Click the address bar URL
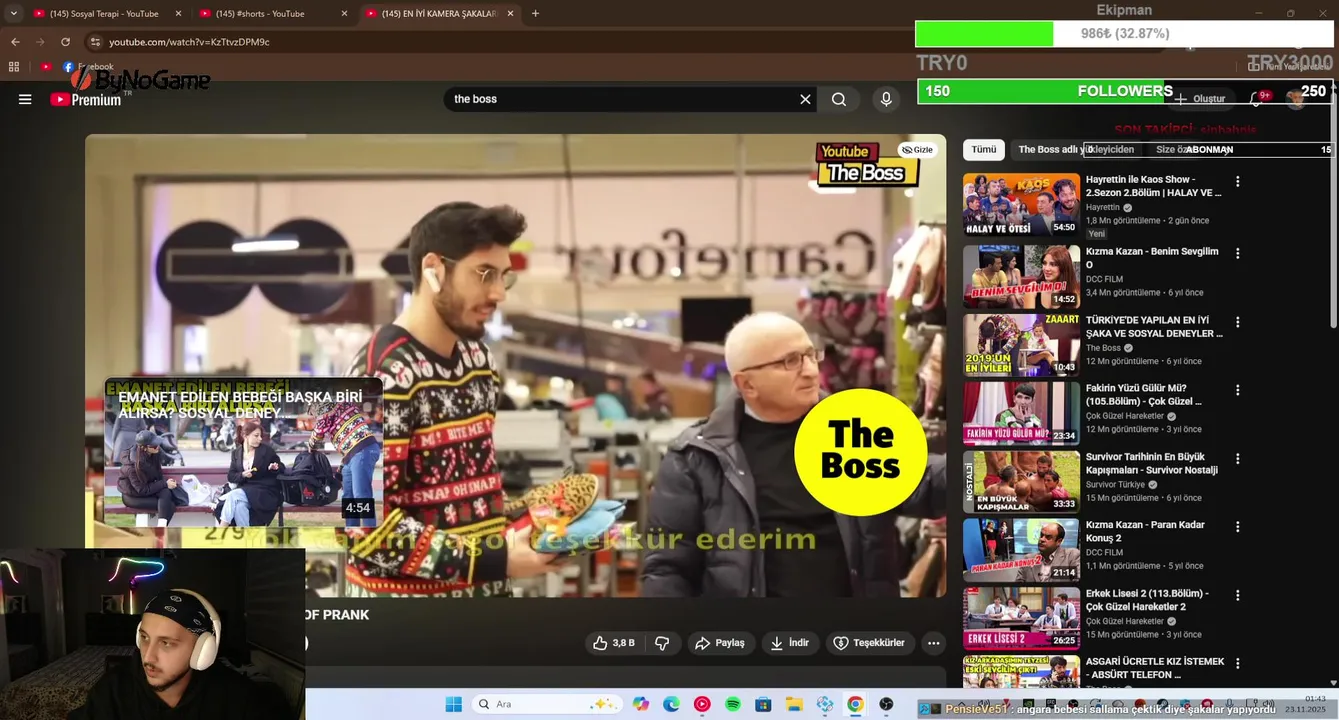The height and width of the screenshot is (720, 1339). [x=189, y=42]
